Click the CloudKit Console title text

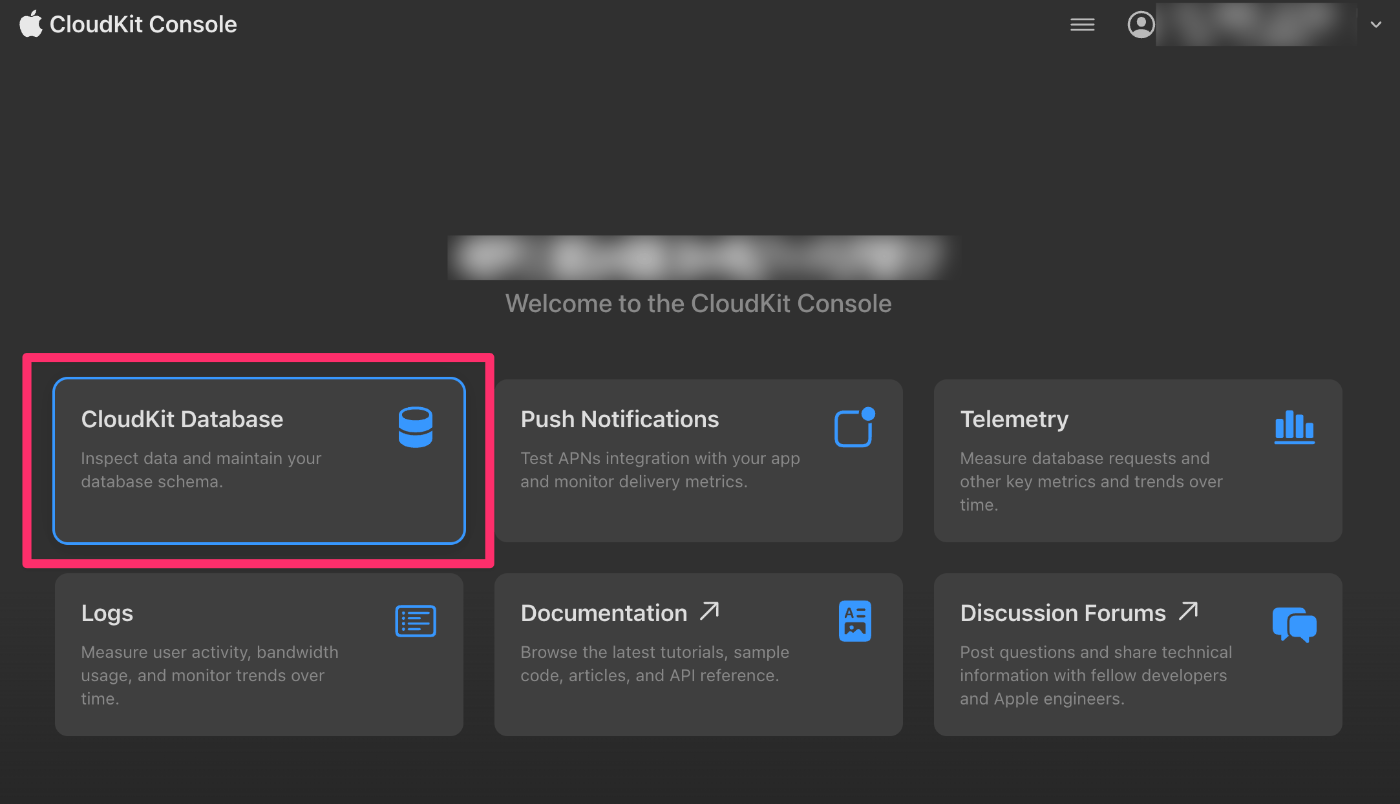pyautogui.click(x=143, y=25)
